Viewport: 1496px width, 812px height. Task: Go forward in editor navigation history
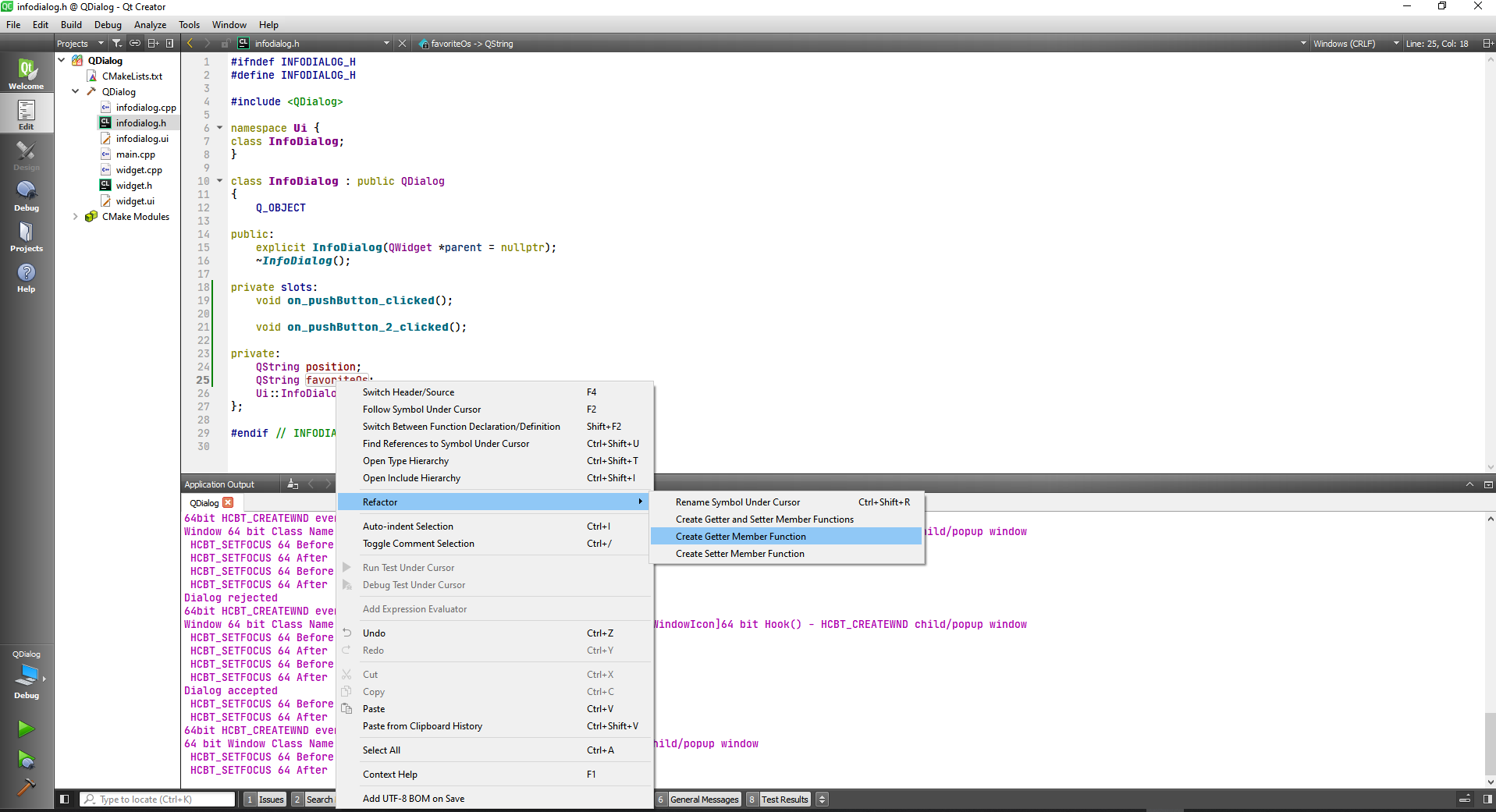point(207,44)
